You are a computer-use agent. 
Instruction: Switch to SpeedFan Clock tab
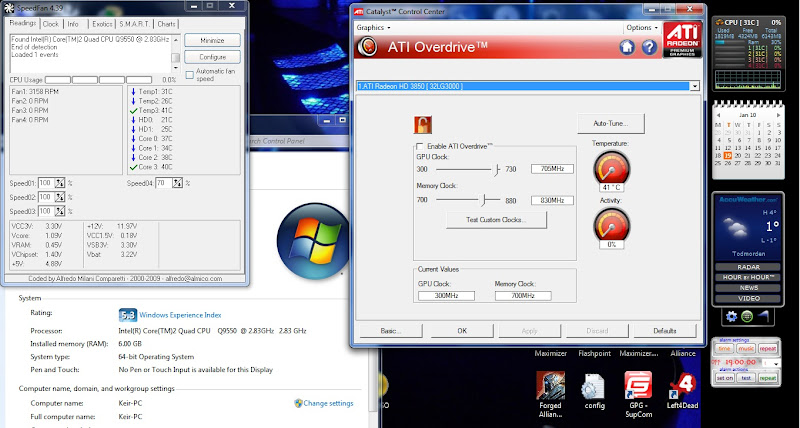tap(51, 24)
